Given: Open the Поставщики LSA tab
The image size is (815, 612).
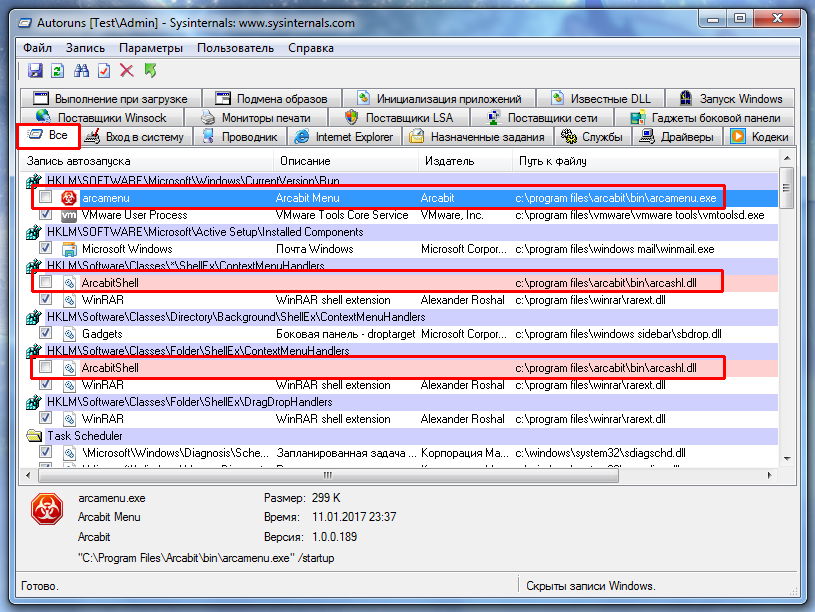Looking at the screenshot, I should coord(399,118).
